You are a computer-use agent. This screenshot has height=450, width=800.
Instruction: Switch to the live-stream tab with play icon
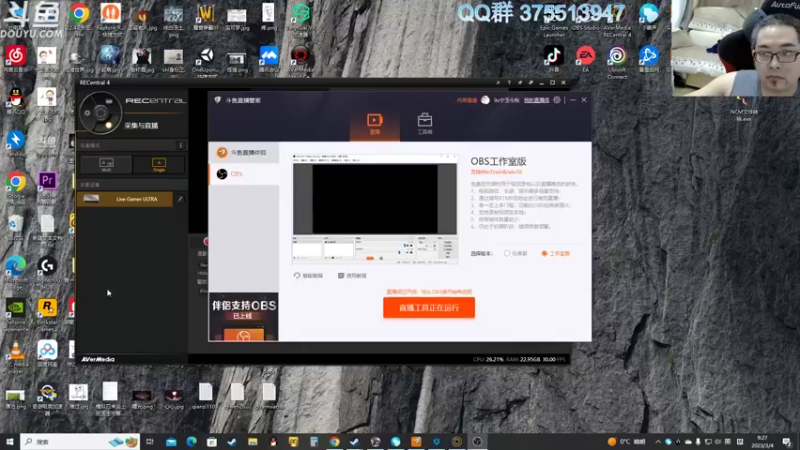374,124
